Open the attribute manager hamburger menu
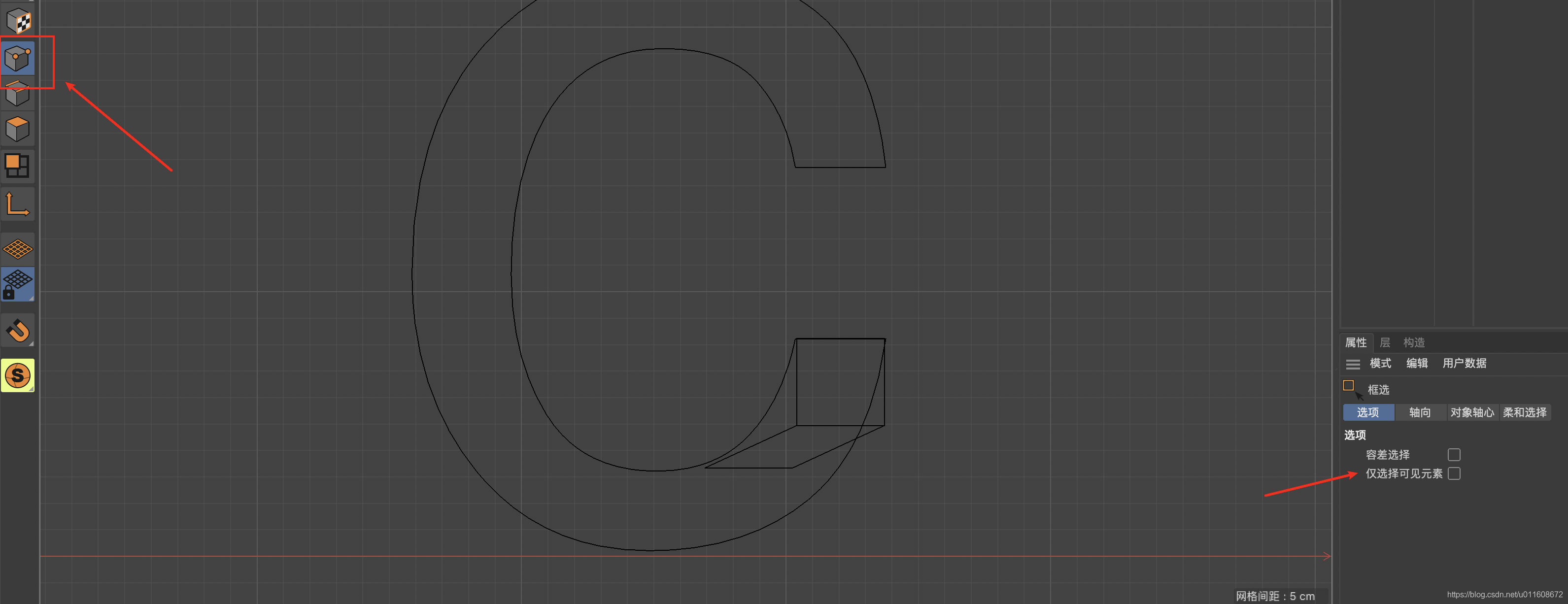 tap(1353, 364)
